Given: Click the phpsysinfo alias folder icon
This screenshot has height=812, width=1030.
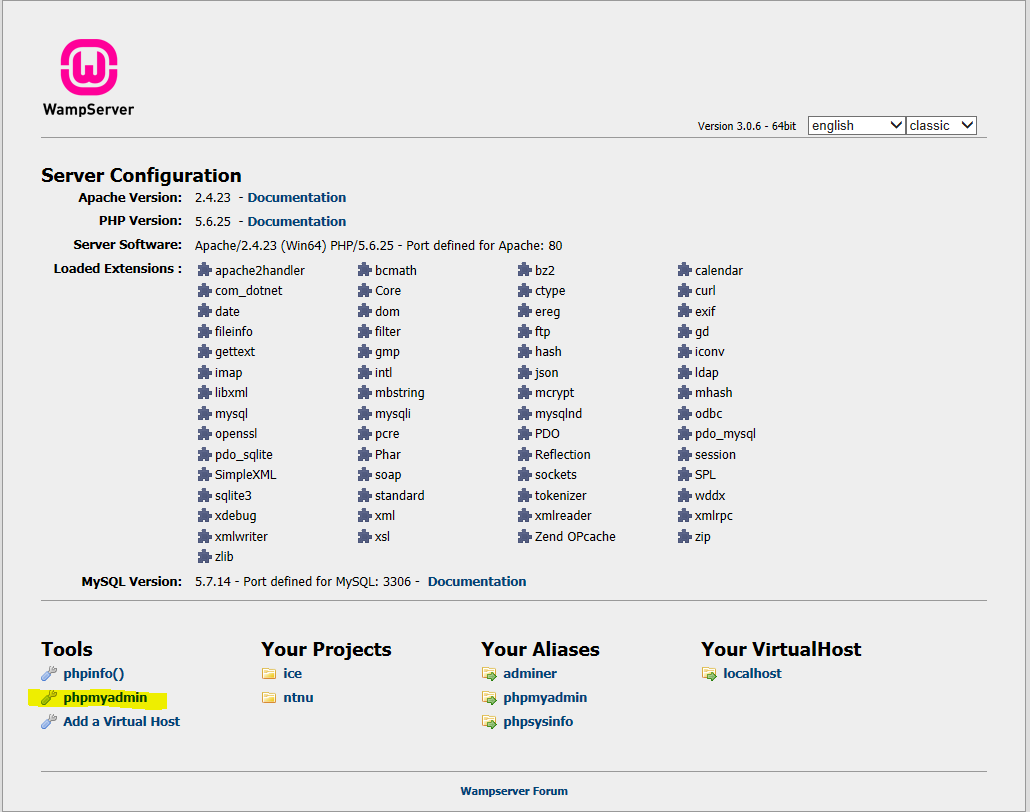Looking at the screenshot, I should pyautogui.click(x=489, y=722).
